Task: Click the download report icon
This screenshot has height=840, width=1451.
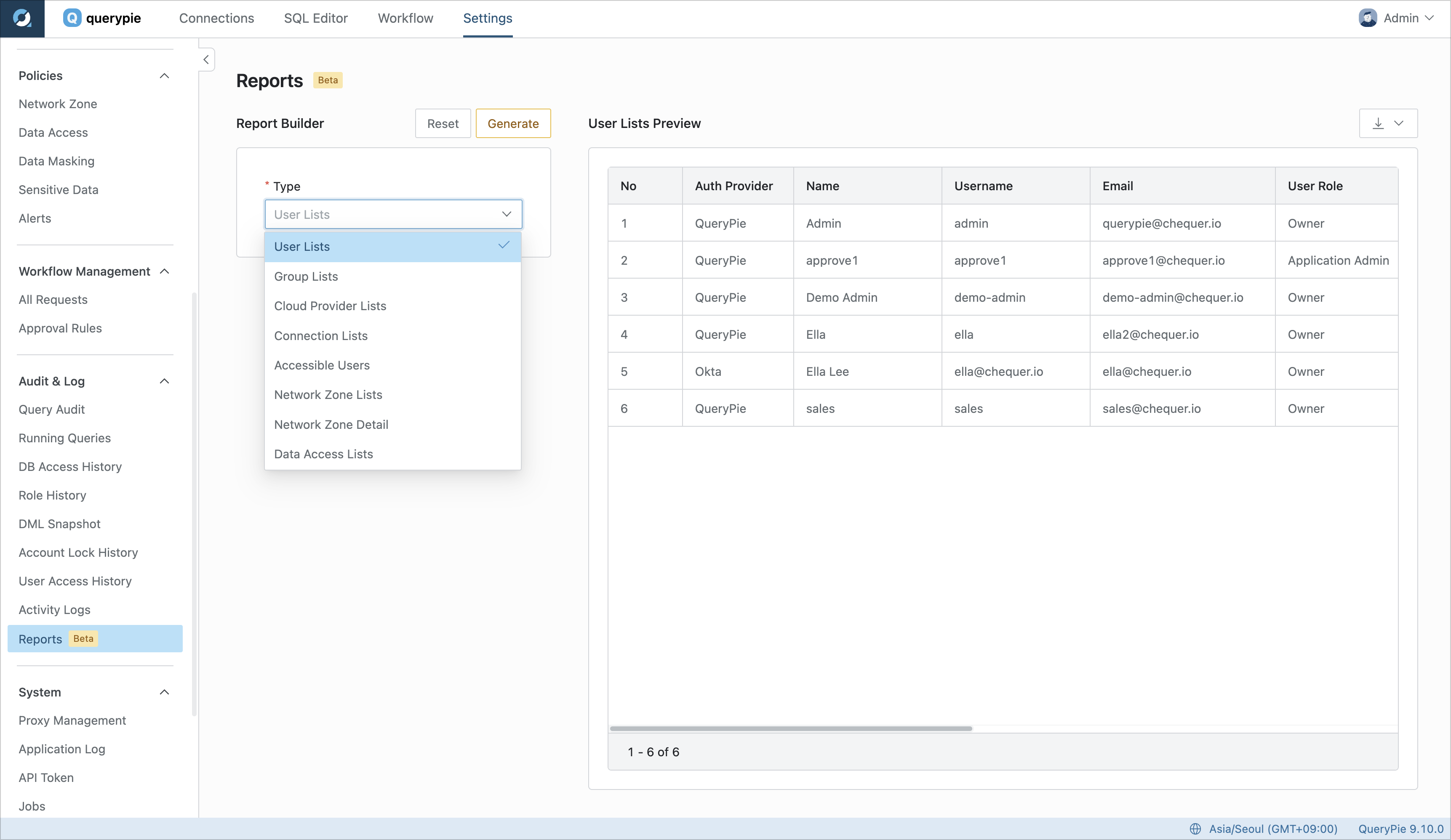Action: point(1378,123)
